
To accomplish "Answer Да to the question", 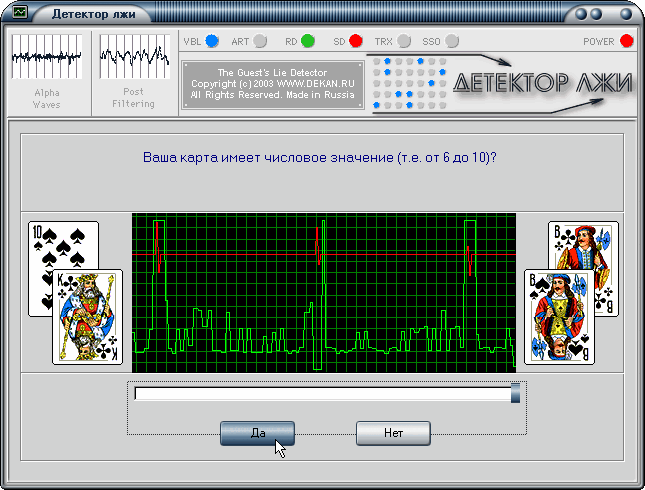I will click(258, 433).
